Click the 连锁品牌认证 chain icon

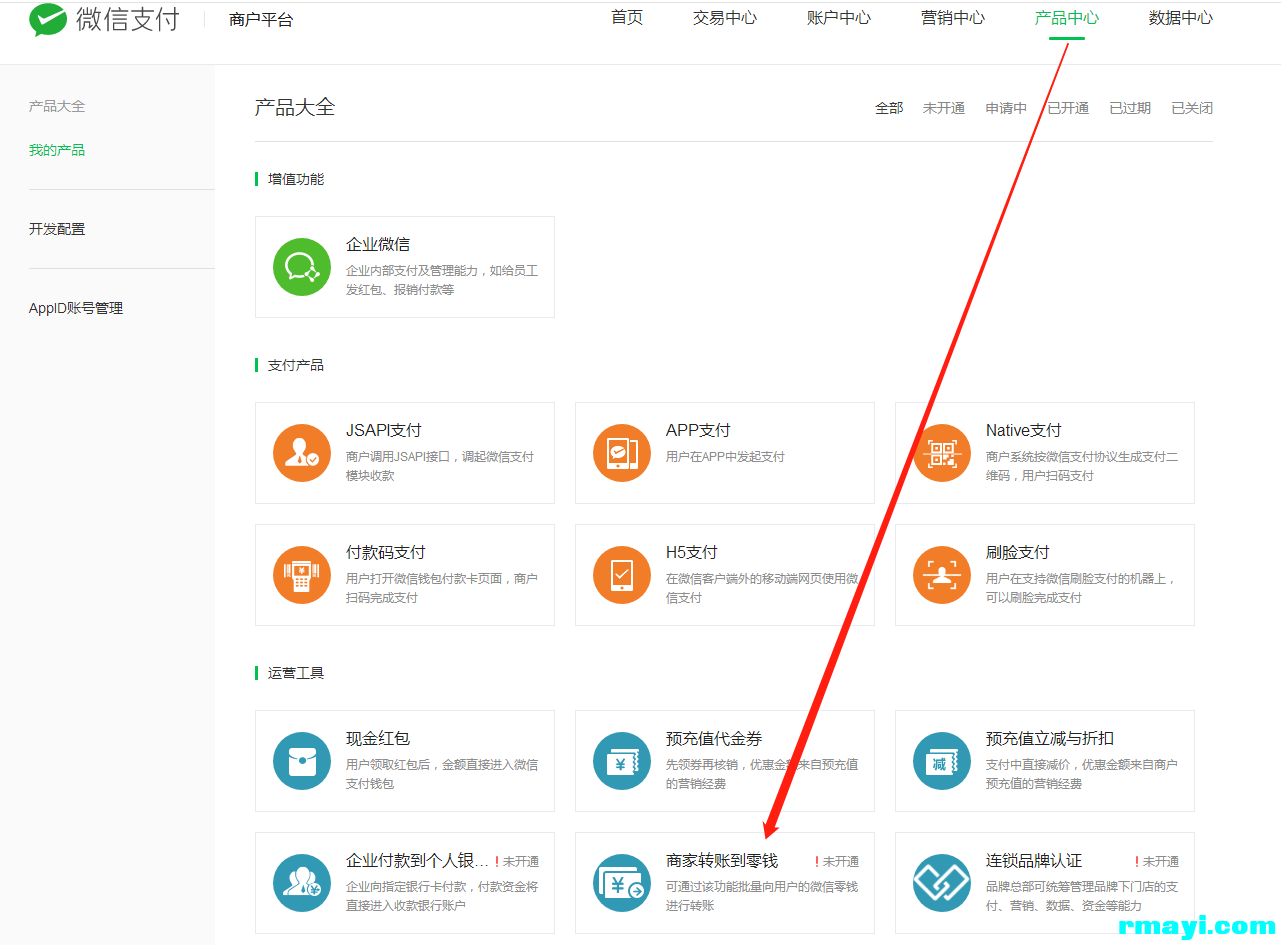click(942, 883)
